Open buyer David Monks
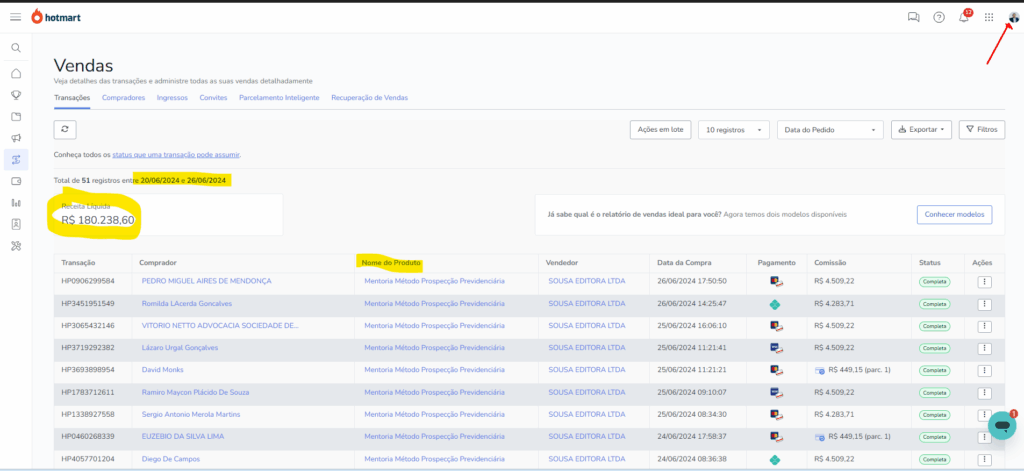This screenshot has width=1024, height=471. tap(163, 370)
